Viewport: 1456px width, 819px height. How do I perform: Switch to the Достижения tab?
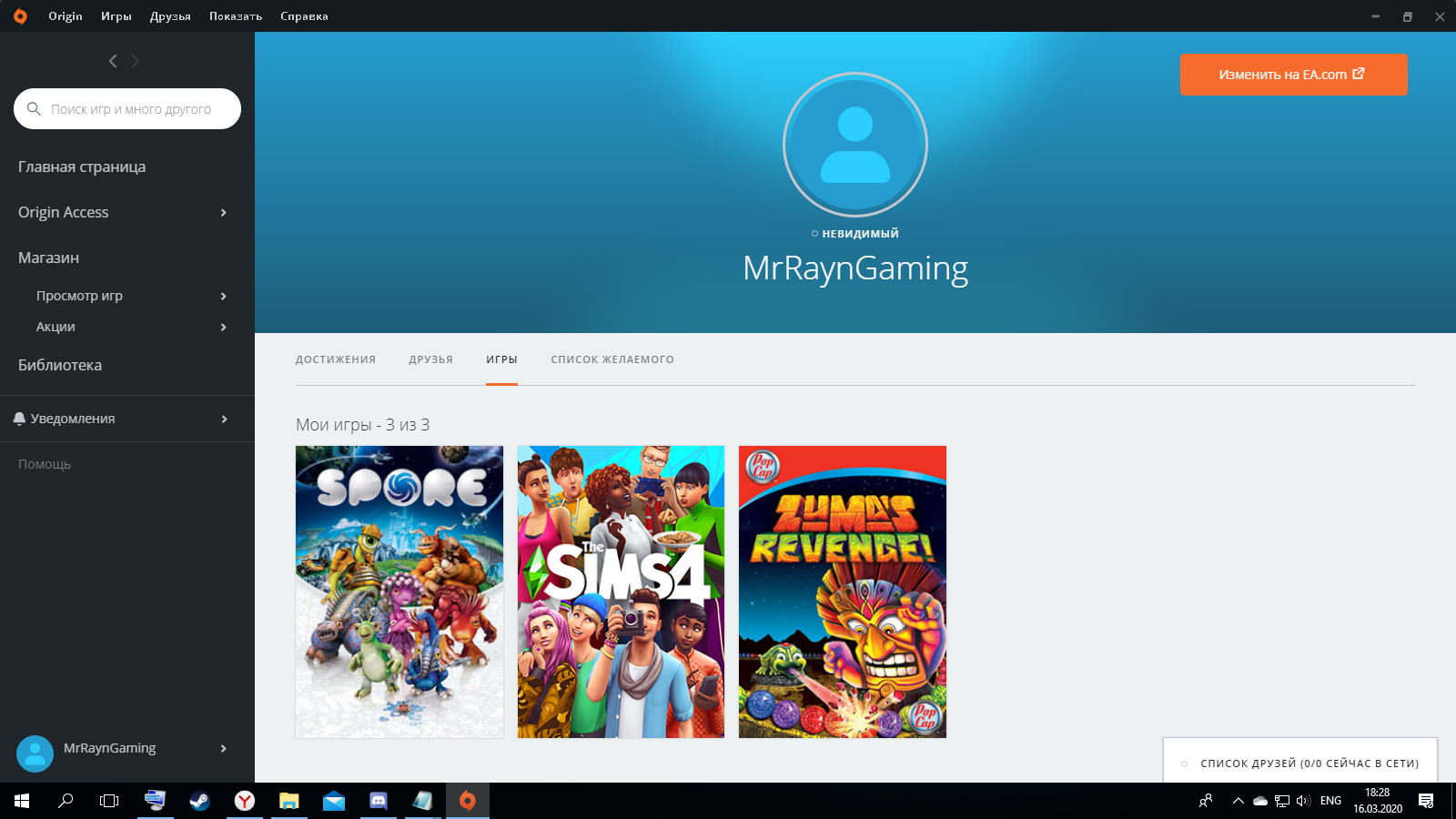coord(336,359)
